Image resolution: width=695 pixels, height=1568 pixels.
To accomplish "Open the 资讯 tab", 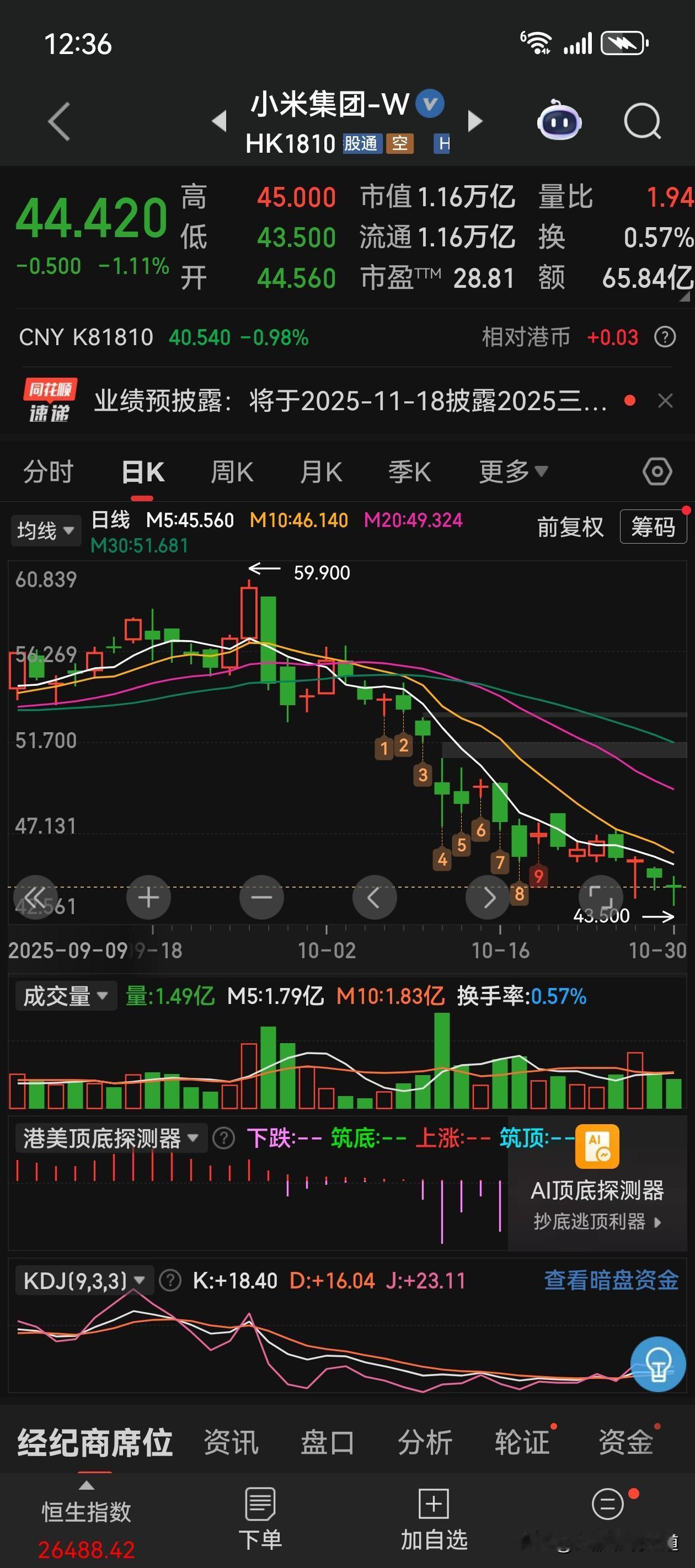I will pos(231,1442).
